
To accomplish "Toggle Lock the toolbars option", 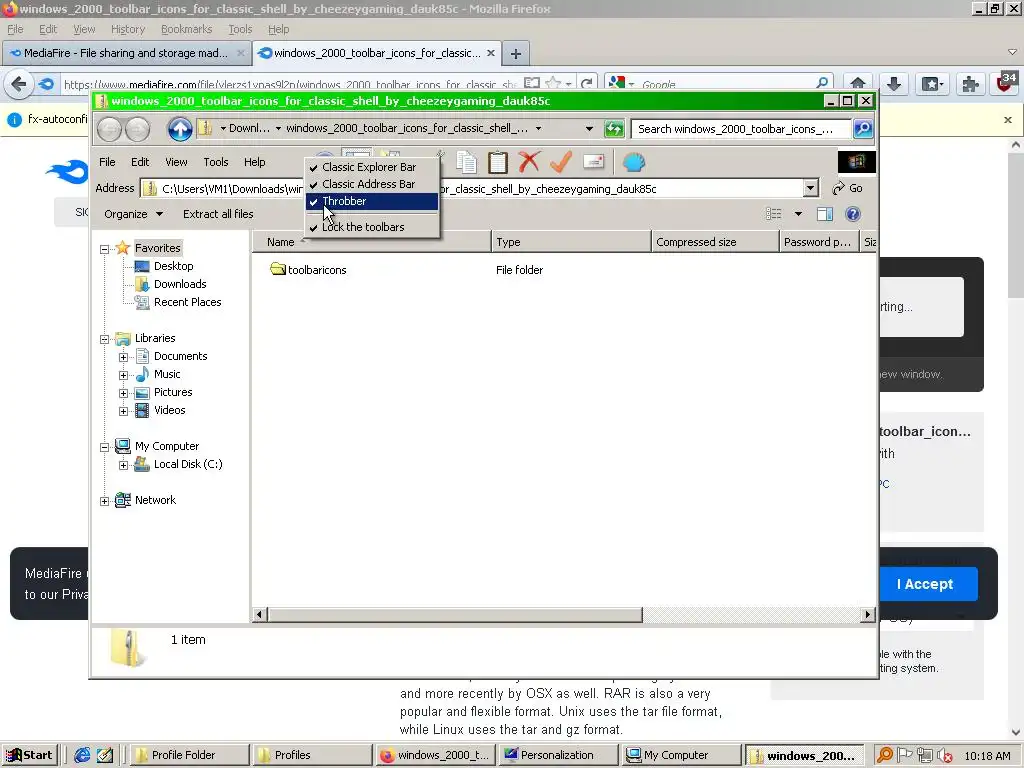I will (x=372, y=227).
